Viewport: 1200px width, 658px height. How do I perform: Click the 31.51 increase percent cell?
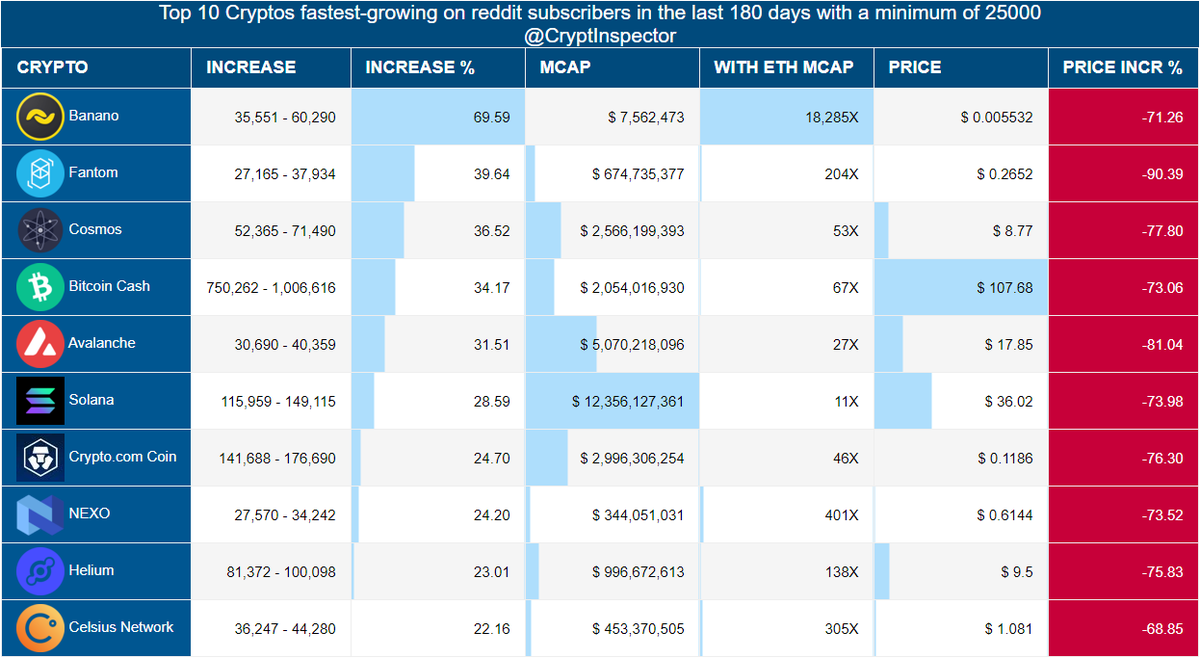pos(438,345)
